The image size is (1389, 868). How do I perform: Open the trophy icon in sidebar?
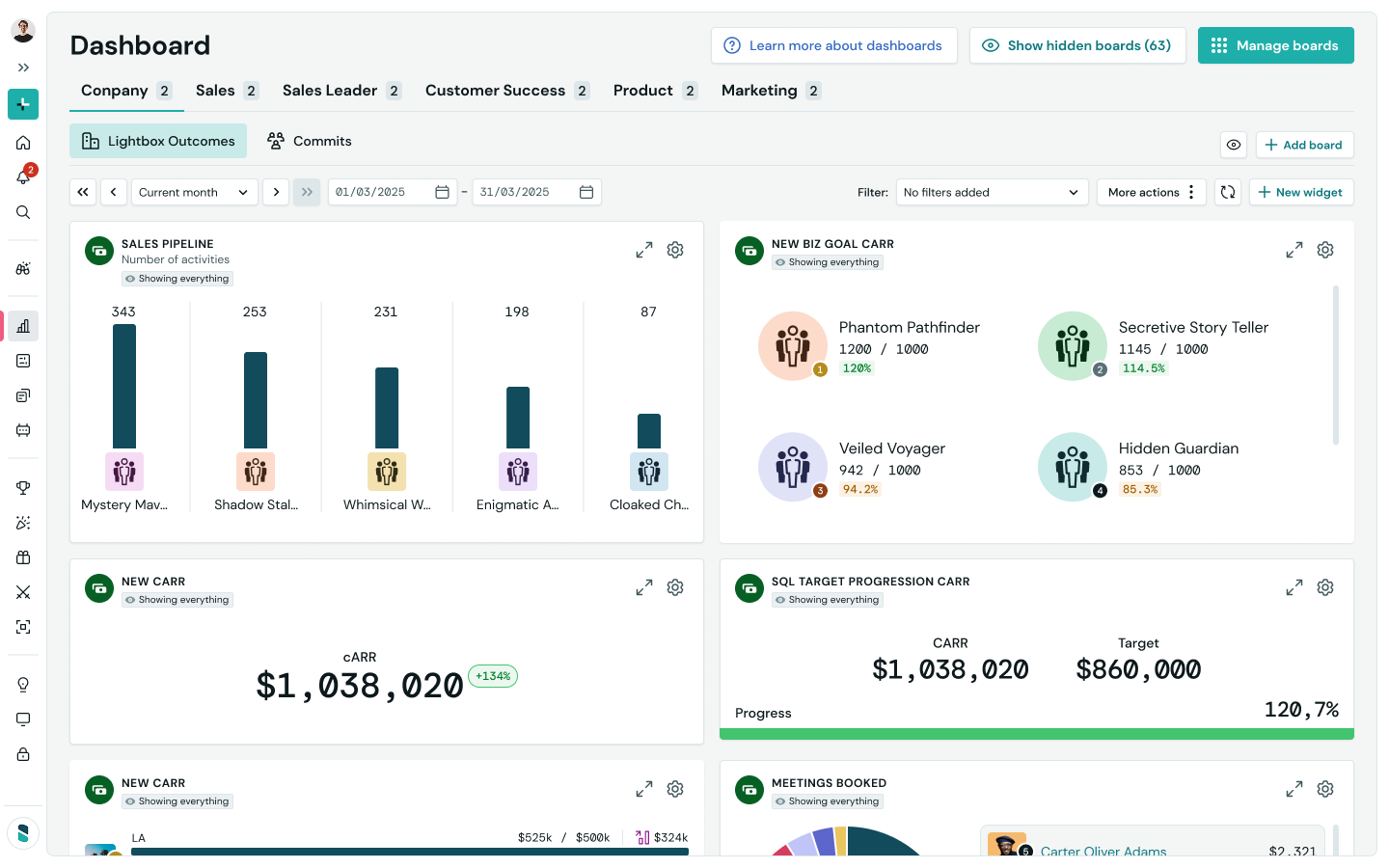point(23,488)
